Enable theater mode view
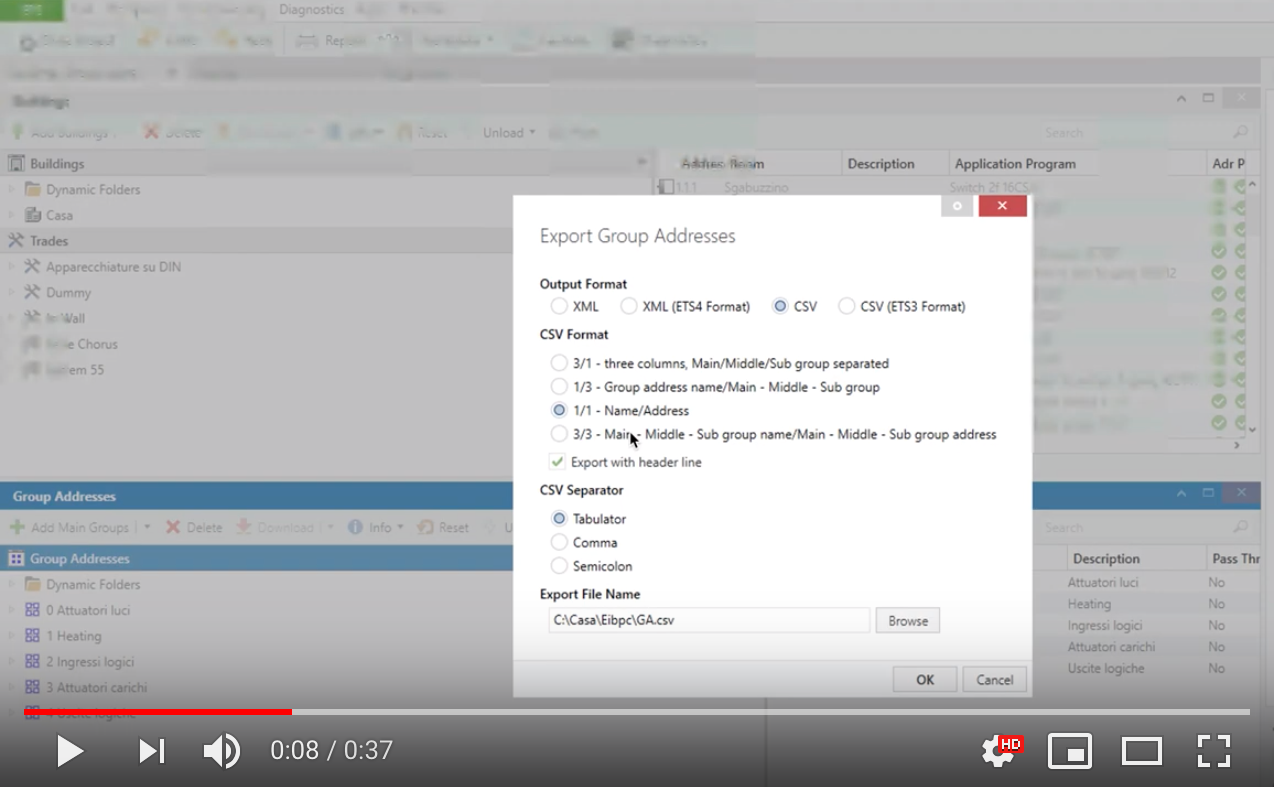The width and height of the screenshot is (1274, 790). [x=1141, y=751]
